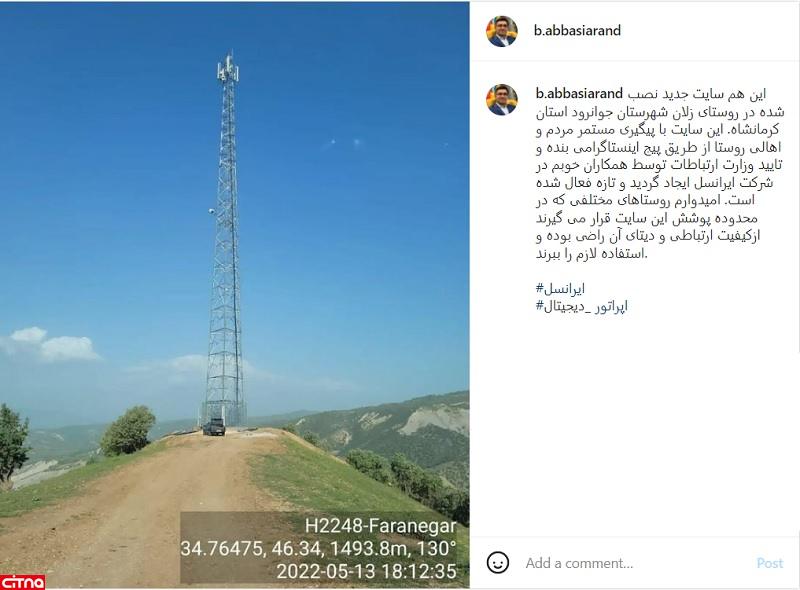Click the 2022-05-13 18:12:35 timestamp overlay
Viewport: 800px width, 590px height.
click(366, 571)
